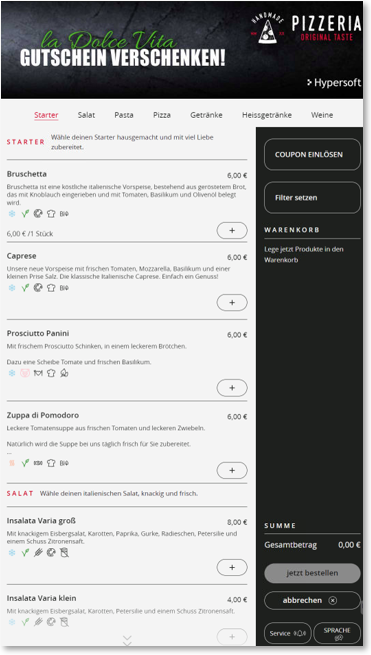Open the SPRACHE language selector
This screenshot has width=371, height=655.
tap(337, 633)
